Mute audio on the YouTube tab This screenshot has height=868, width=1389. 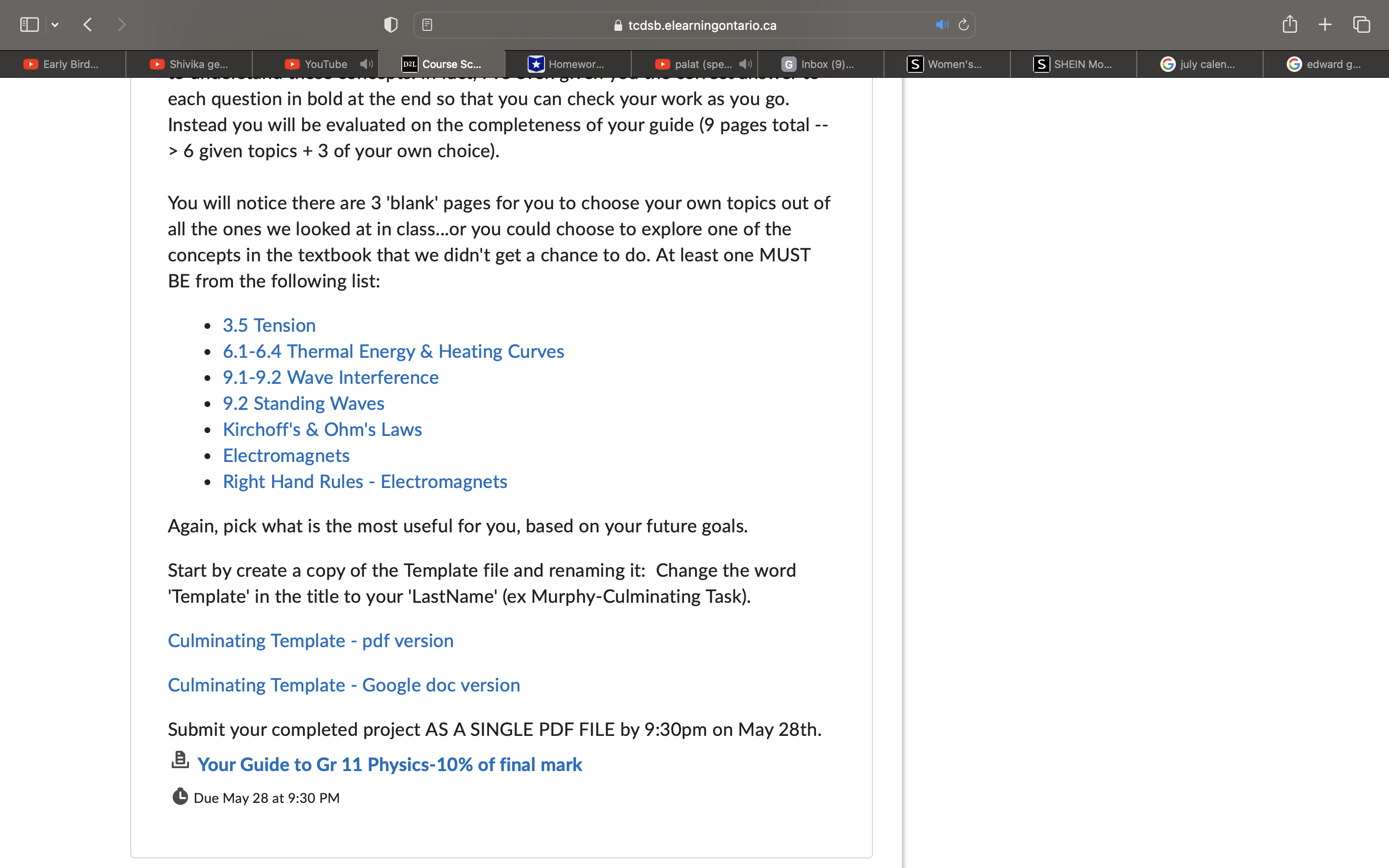point(367,64)
